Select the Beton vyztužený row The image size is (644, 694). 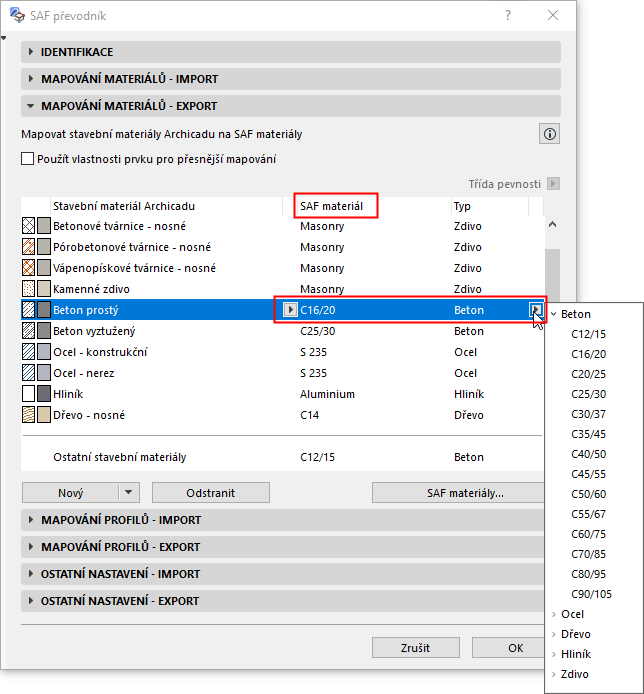282,331
